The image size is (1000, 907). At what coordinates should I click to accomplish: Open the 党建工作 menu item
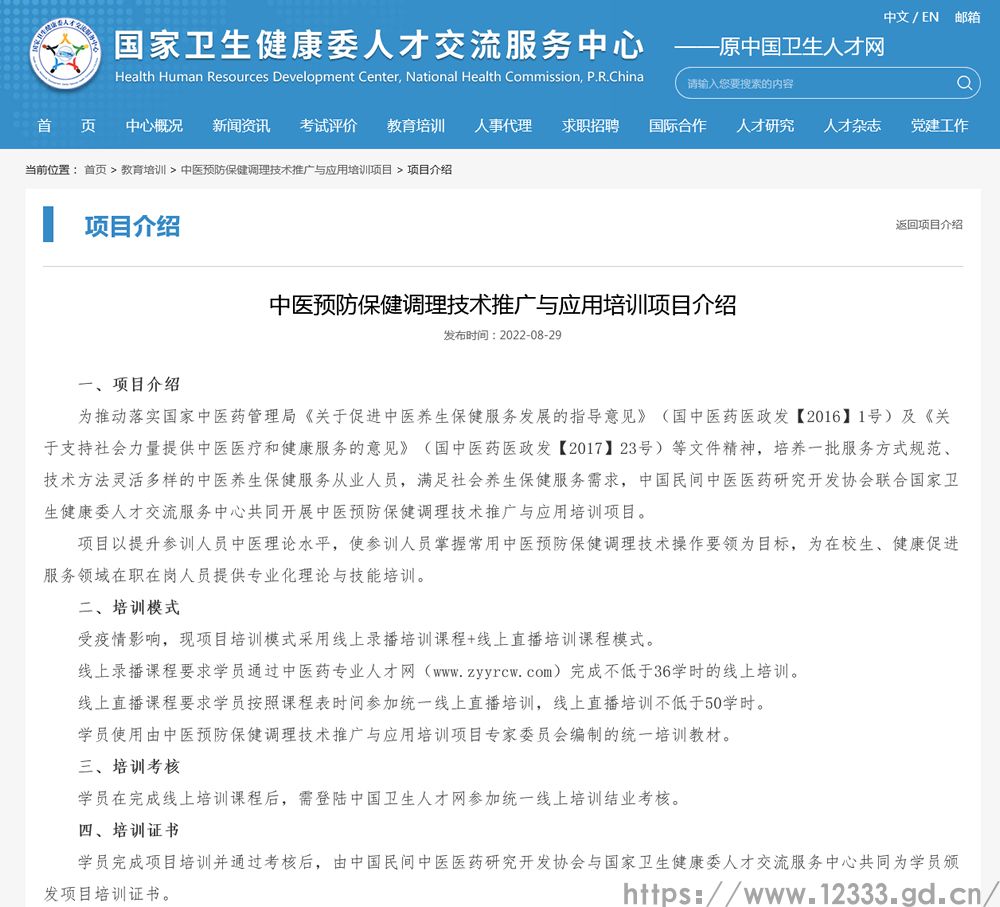tap(939, 126)
